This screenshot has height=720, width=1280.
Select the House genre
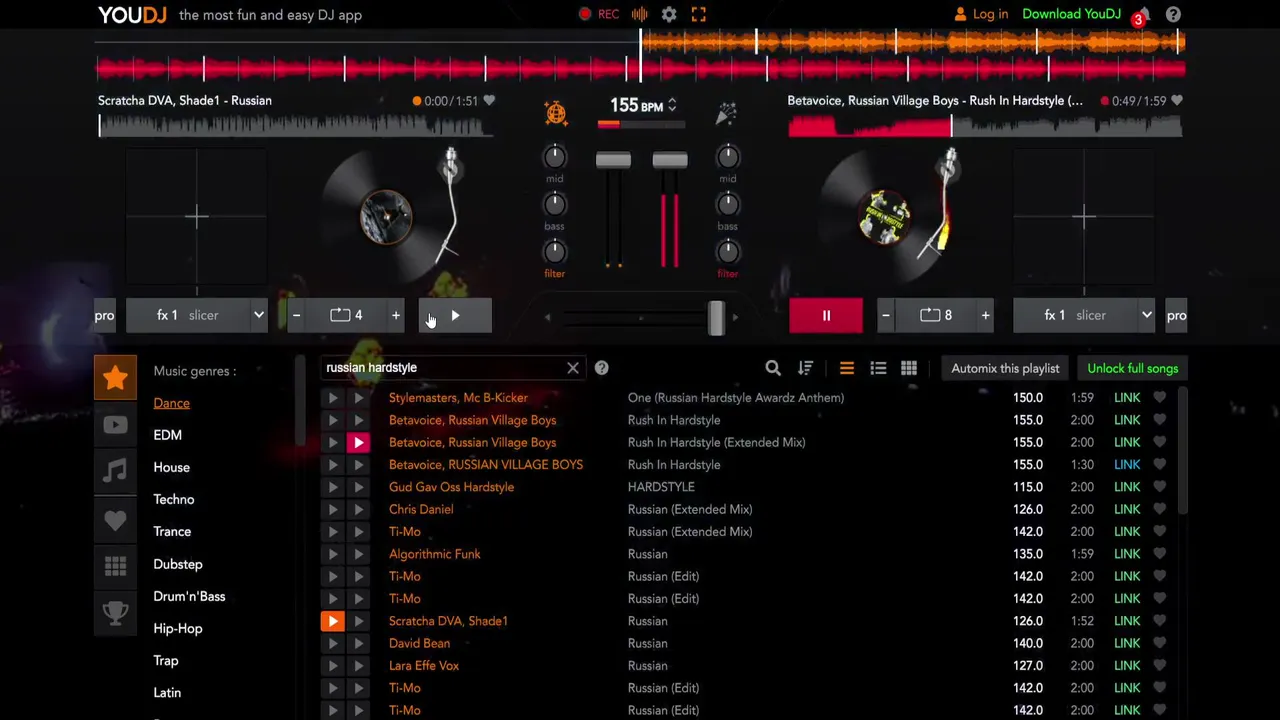(x=171, y=467)
